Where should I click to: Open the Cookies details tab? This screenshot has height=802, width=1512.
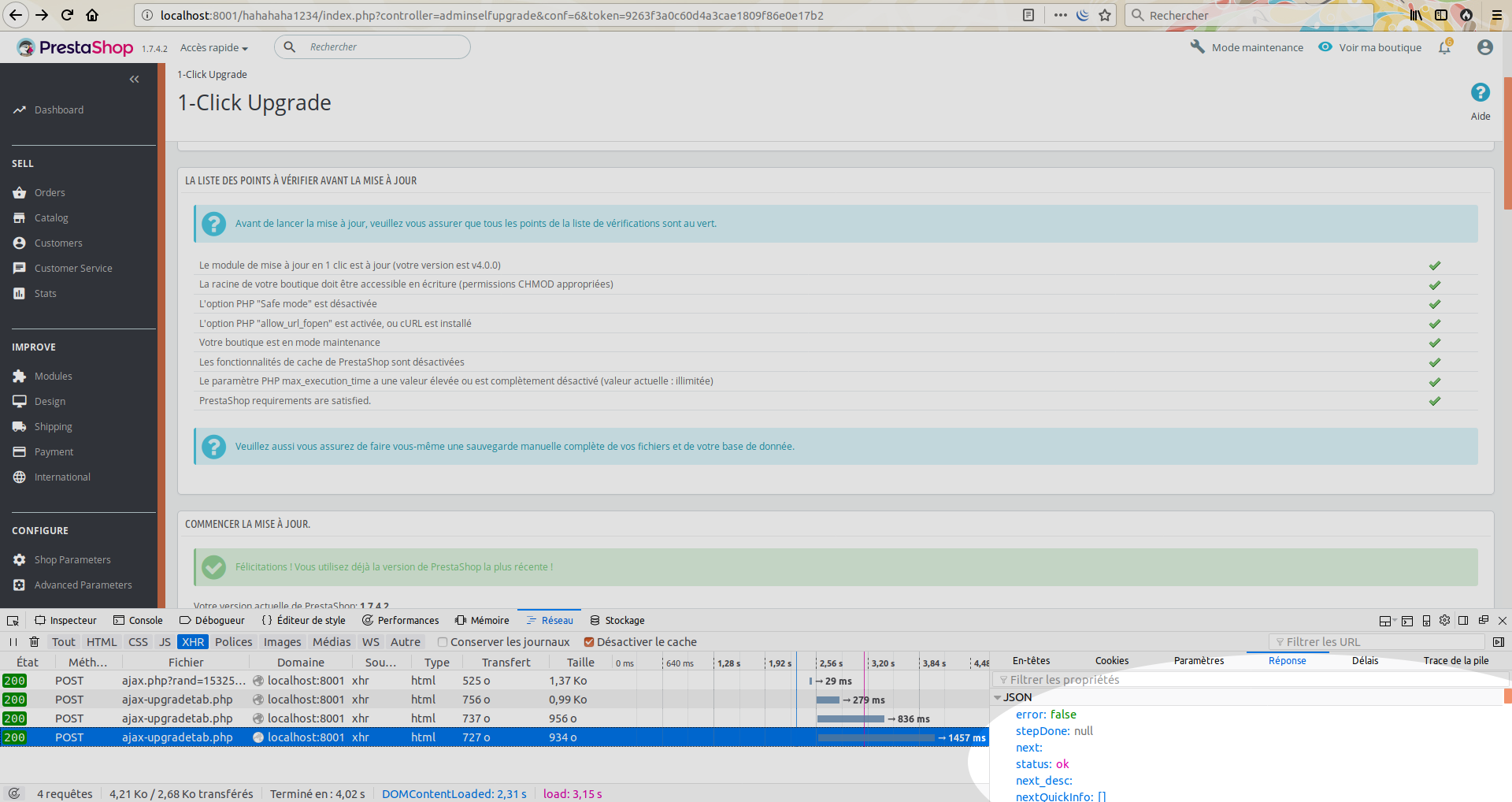tap(1112, 661)
